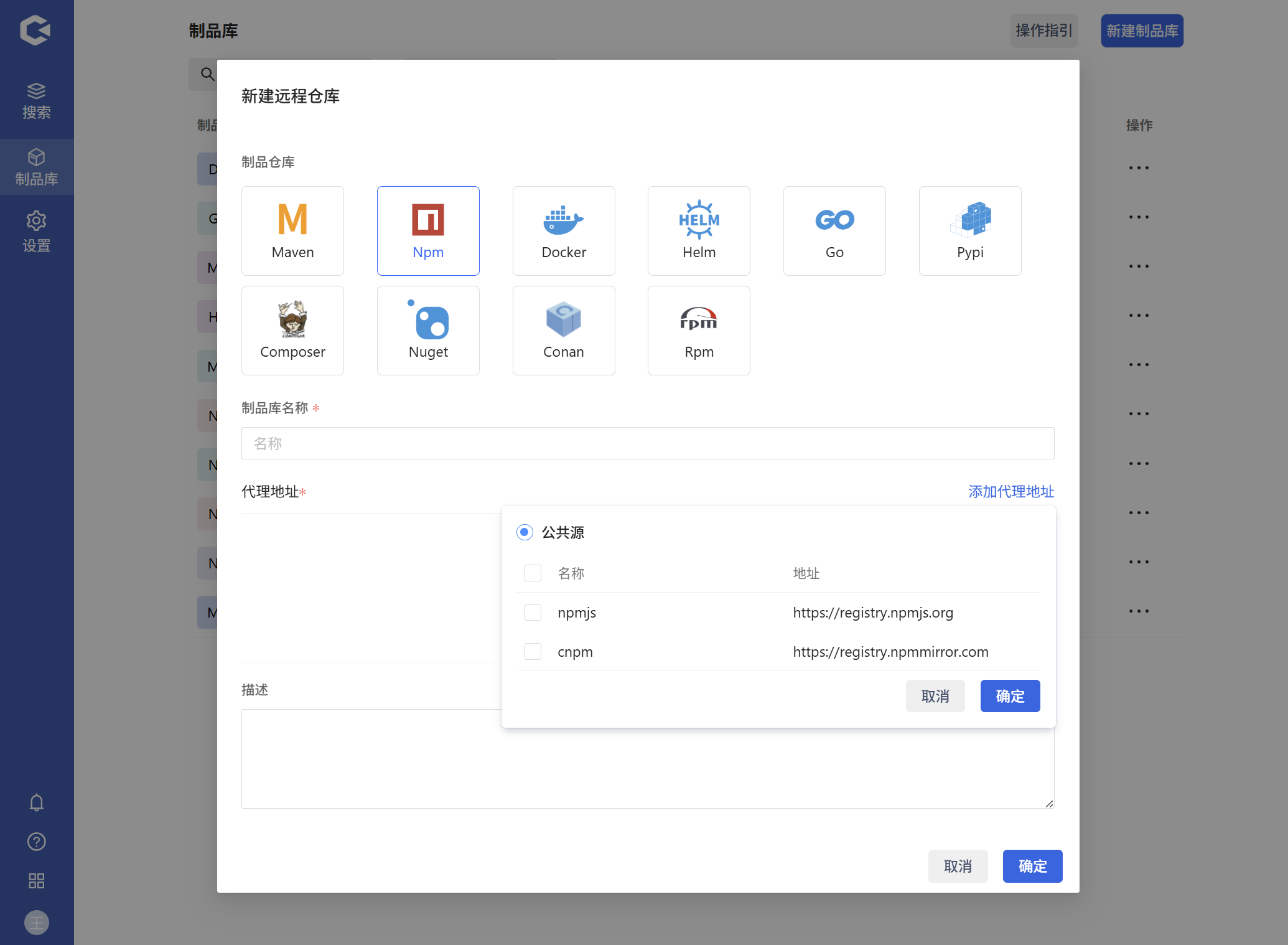
Task: Pick the Helm repository type
Action: pos(699,230)
